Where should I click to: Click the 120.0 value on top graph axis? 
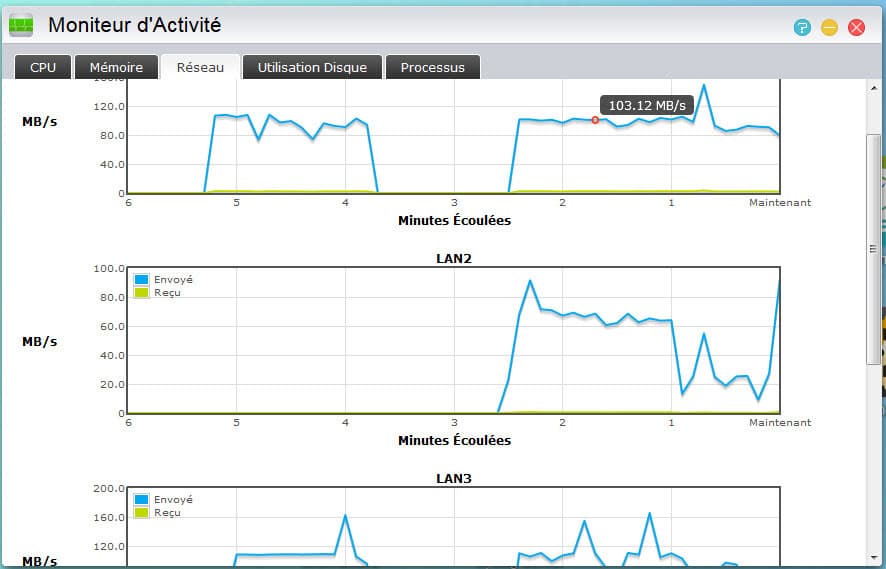[x=109, y=106]
